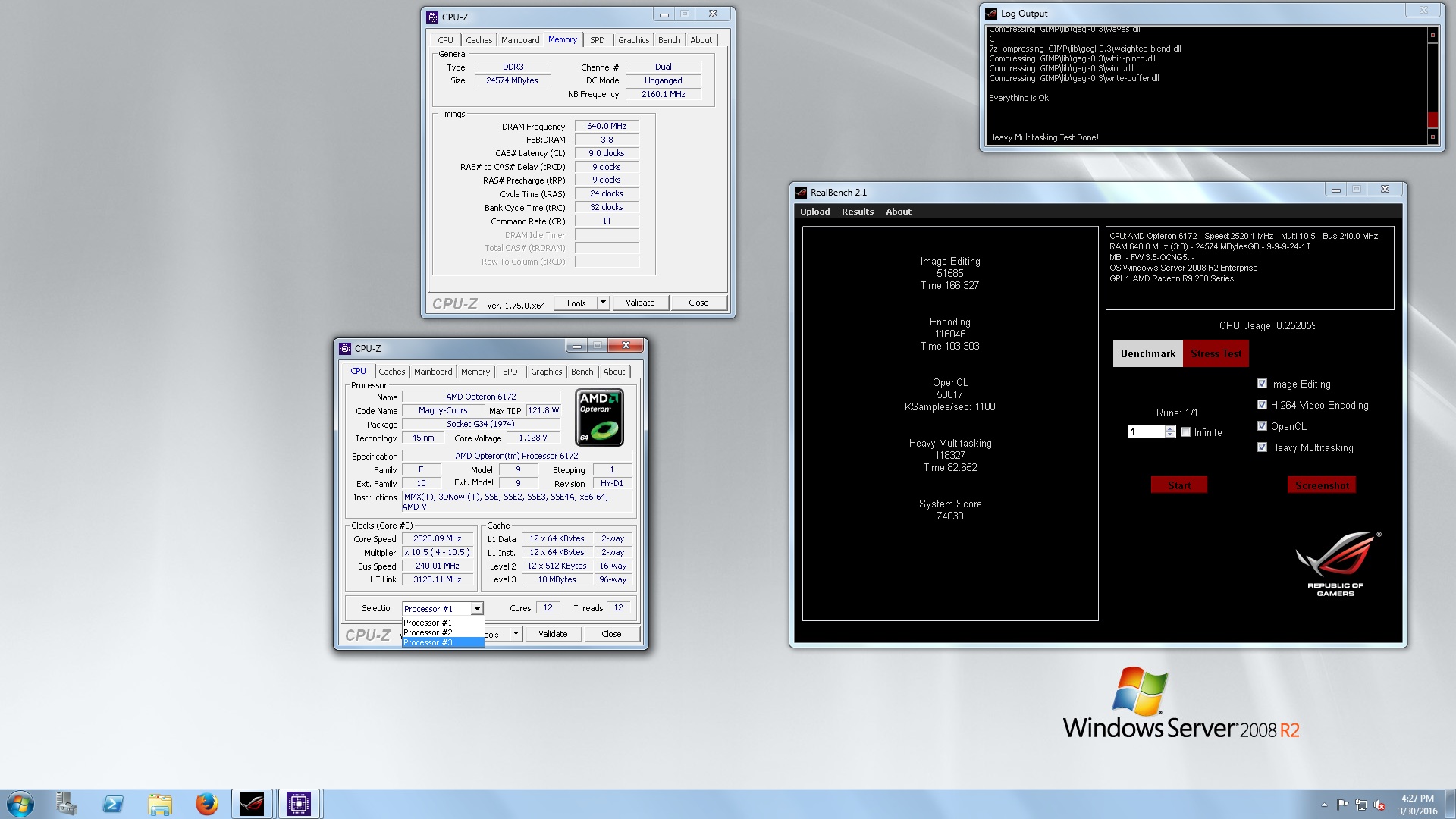Viewport: 1456px width, 819px height.
Task: Click the Log Output window title icon
Action: 991,13
